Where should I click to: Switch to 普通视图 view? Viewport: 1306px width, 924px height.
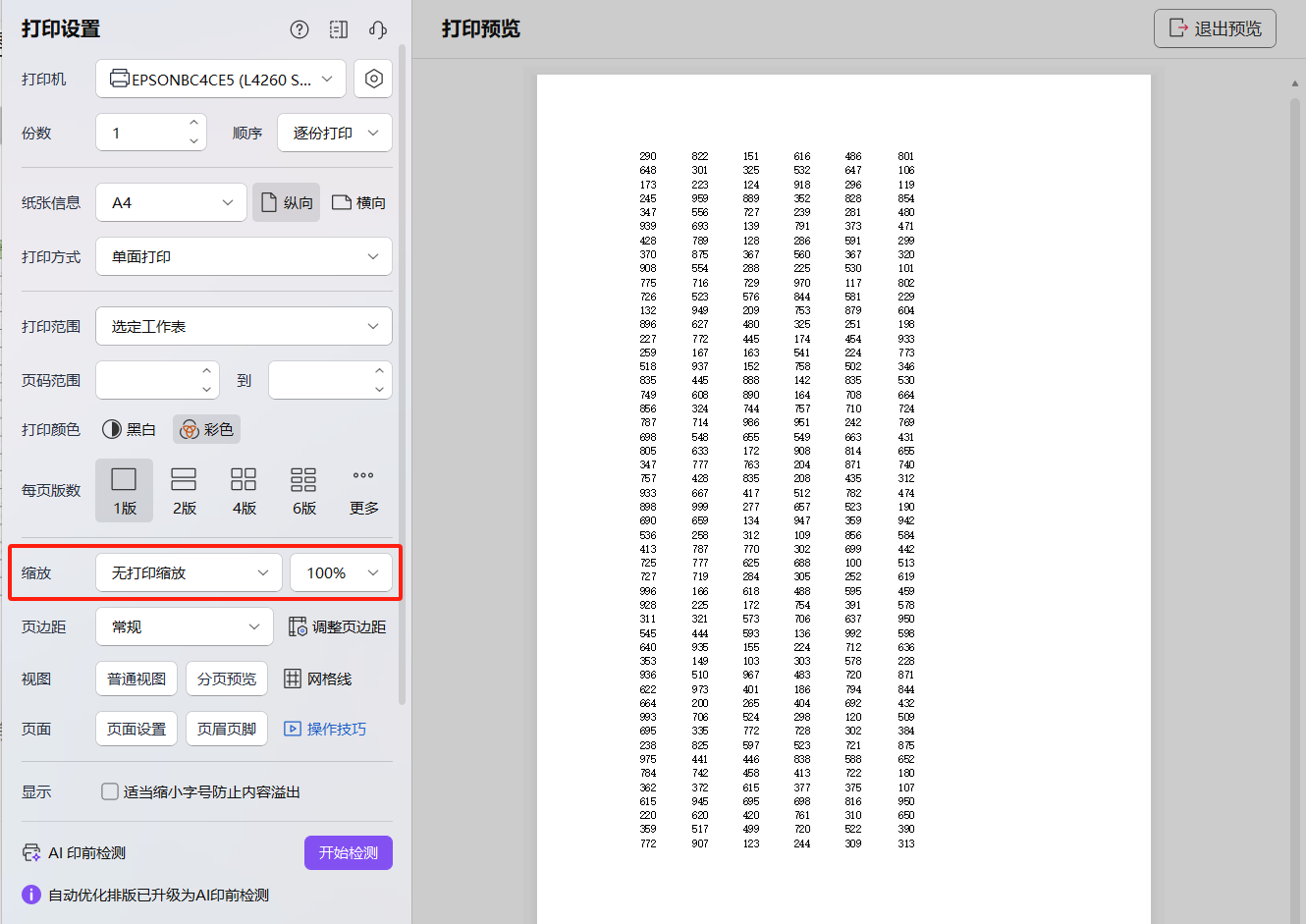[136, 679]
